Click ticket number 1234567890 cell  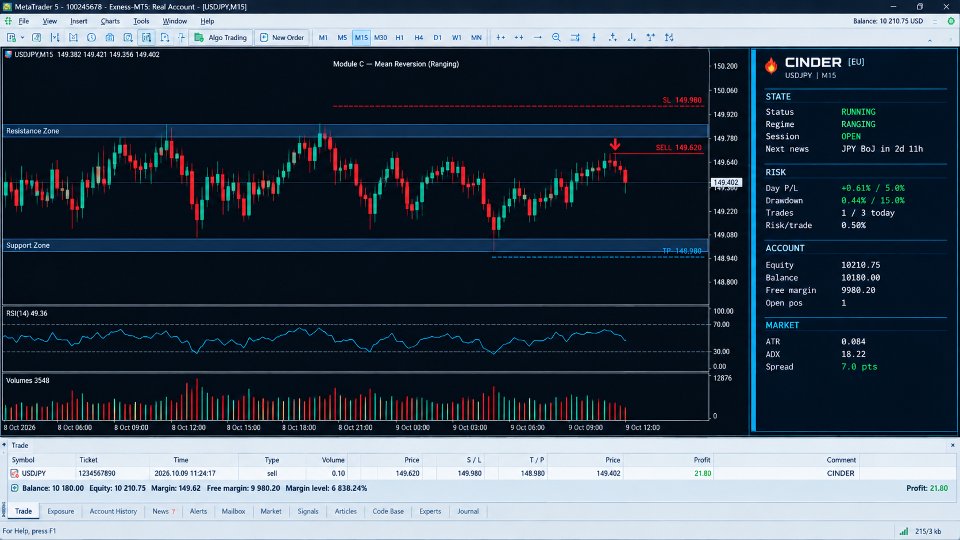click(x=97, y=473)
